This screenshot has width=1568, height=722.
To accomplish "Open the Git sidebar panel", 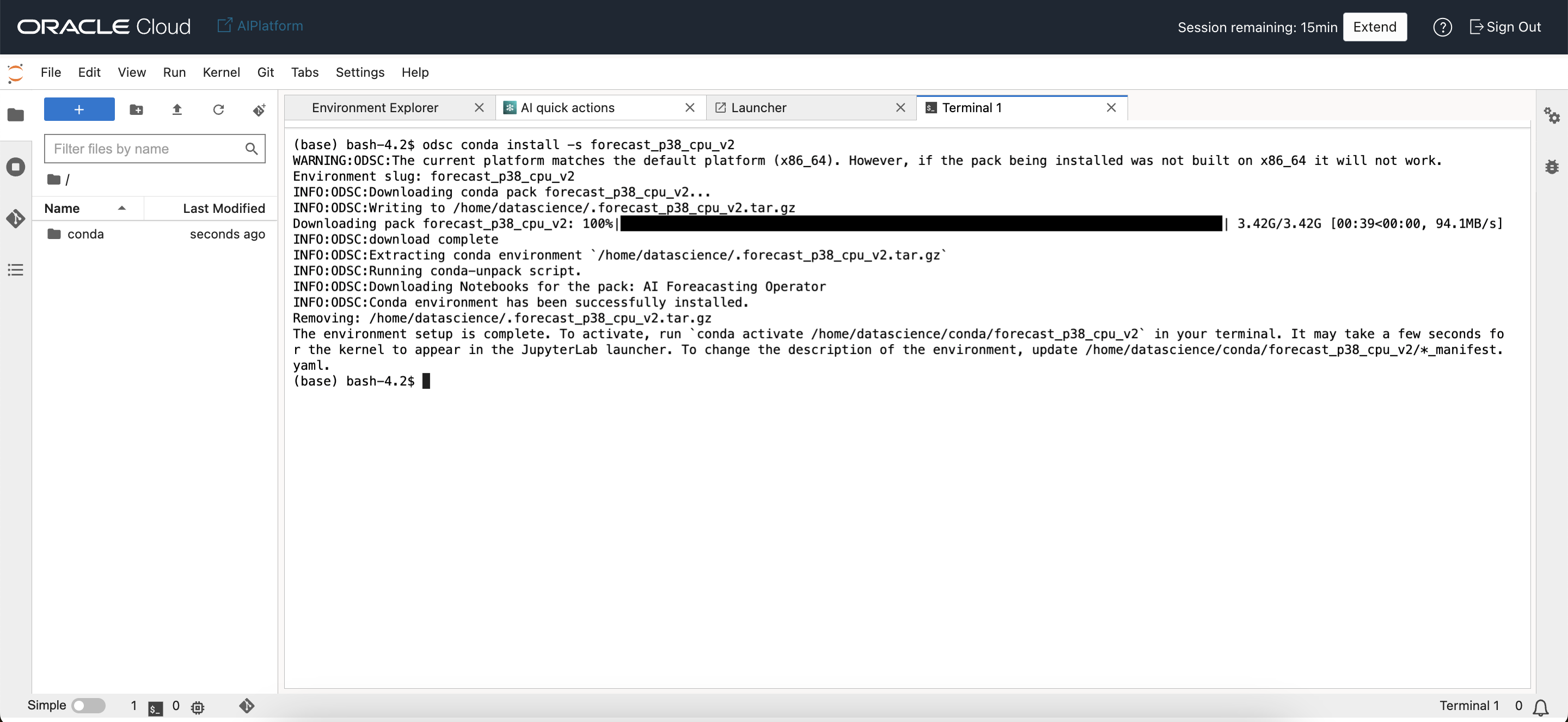I will click(x=16, y=218).
